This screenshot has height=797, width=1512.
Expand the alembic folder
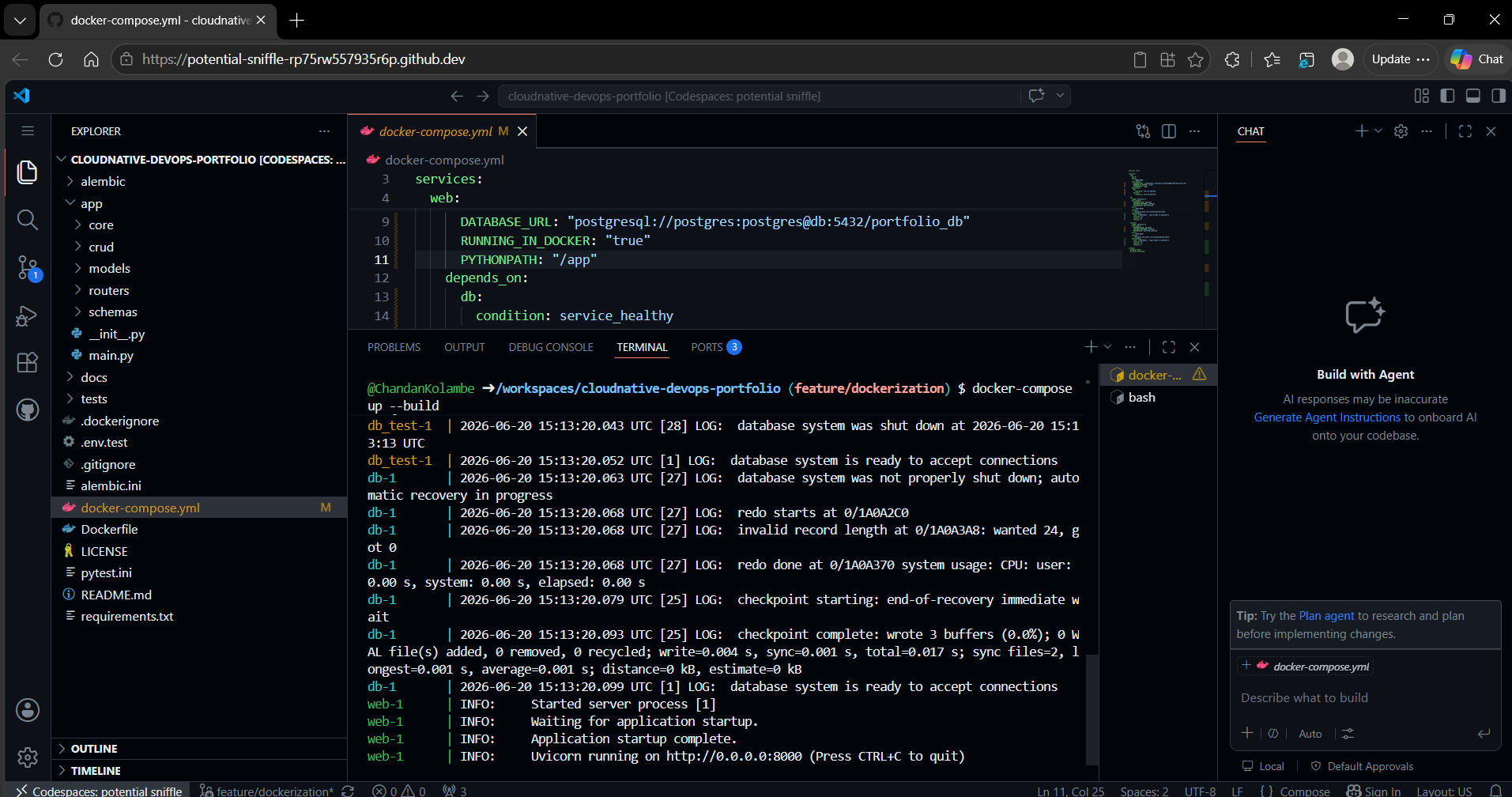[x=199, y=181]
